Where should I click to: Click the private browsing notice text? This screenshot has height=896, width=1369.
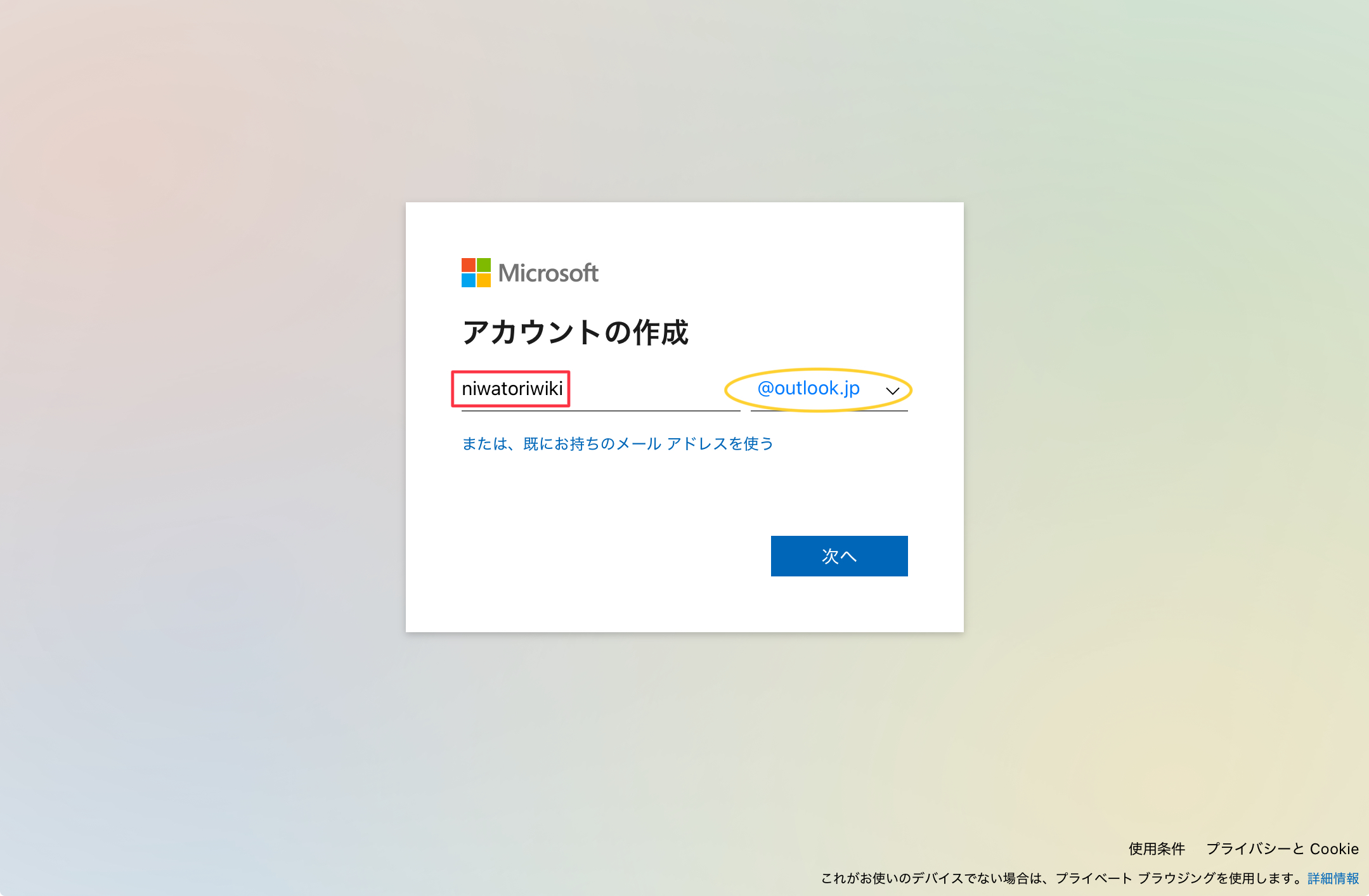pos(1062,878)
